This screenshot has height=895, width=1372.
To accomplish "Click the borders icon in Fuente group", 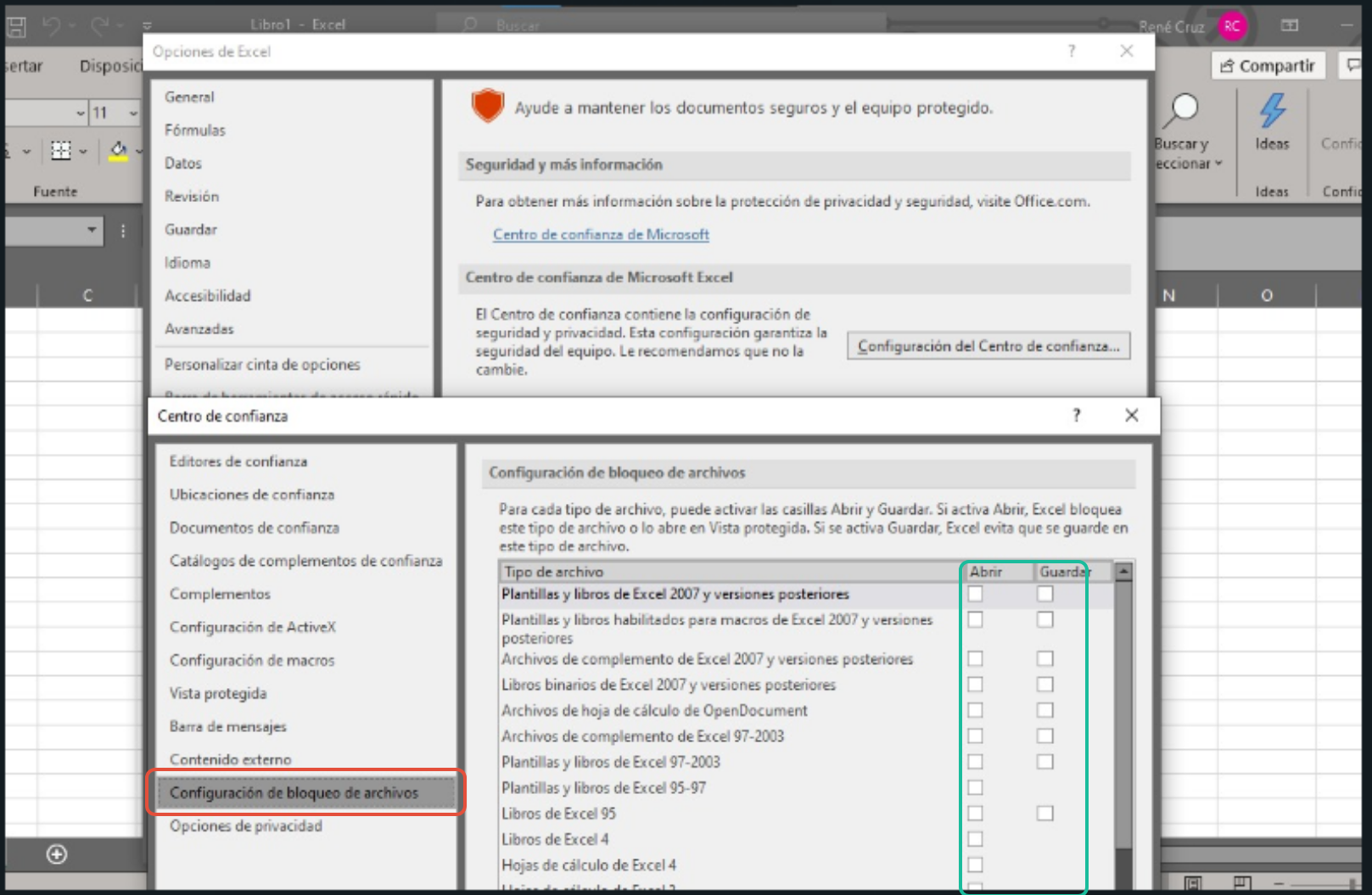I will pos(61,151).
